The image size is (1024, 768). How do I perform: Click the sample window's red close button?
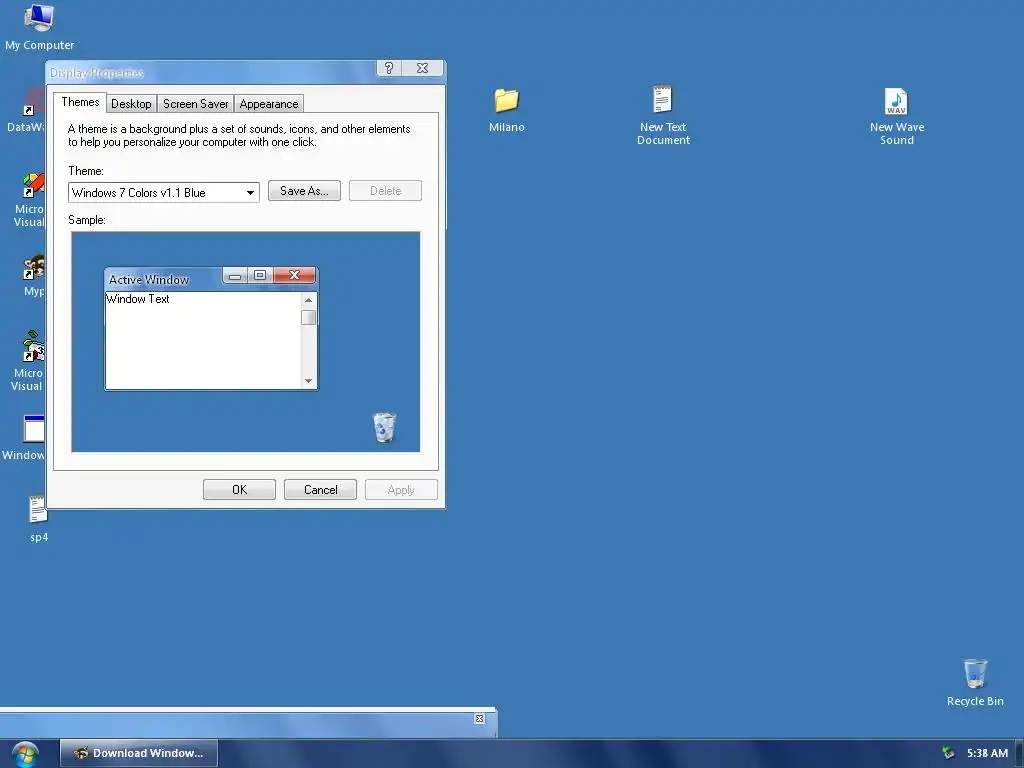(295, 275)
